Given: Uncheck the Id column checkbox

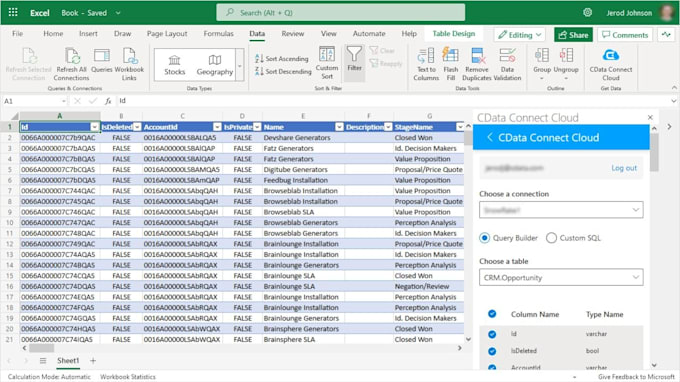Looking at the screenshot, I should [492, 334].
